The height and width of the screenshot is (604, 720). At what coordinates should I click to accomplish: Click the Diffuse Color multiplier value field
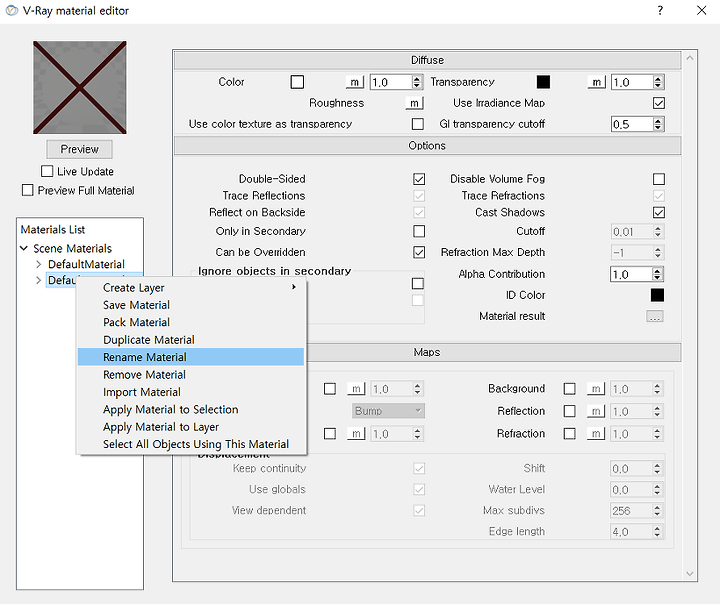[391, 82]
